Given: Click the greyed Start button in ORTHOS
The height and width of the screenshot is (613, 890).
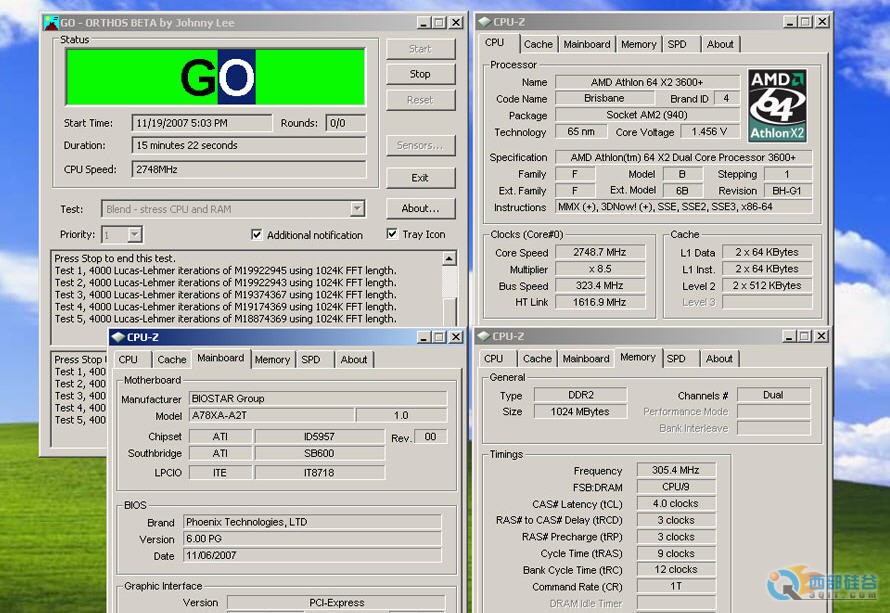Looking at the screenshot, I should click(420, 49).
